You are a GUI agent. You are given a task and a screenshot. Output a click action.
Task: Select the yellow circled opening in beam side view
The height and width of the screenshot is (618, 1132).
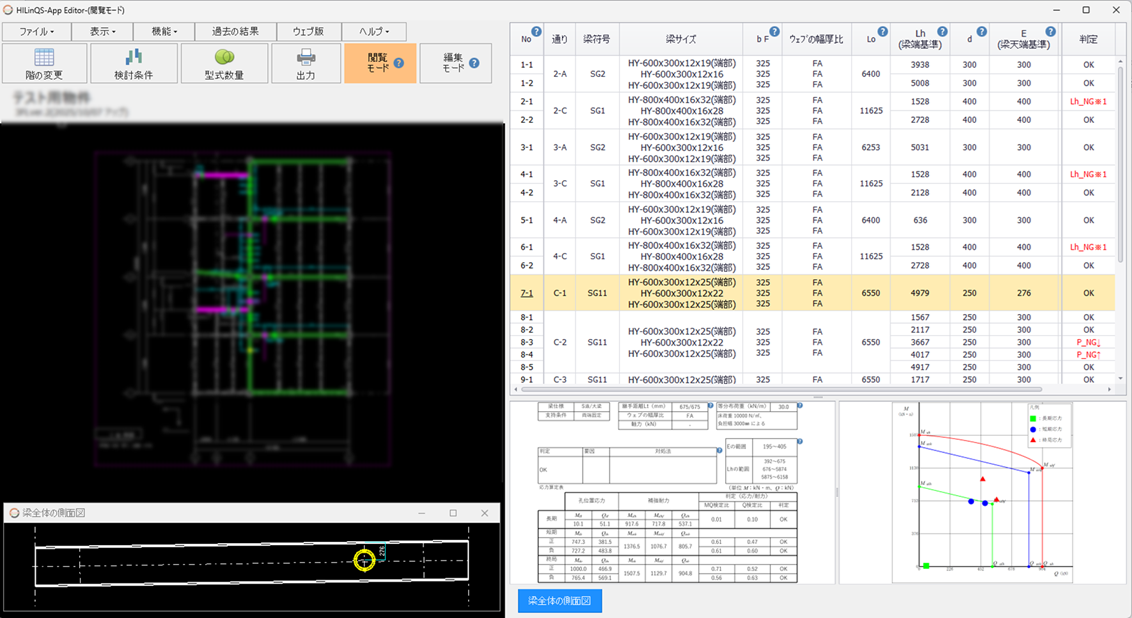tap(365, 560)
